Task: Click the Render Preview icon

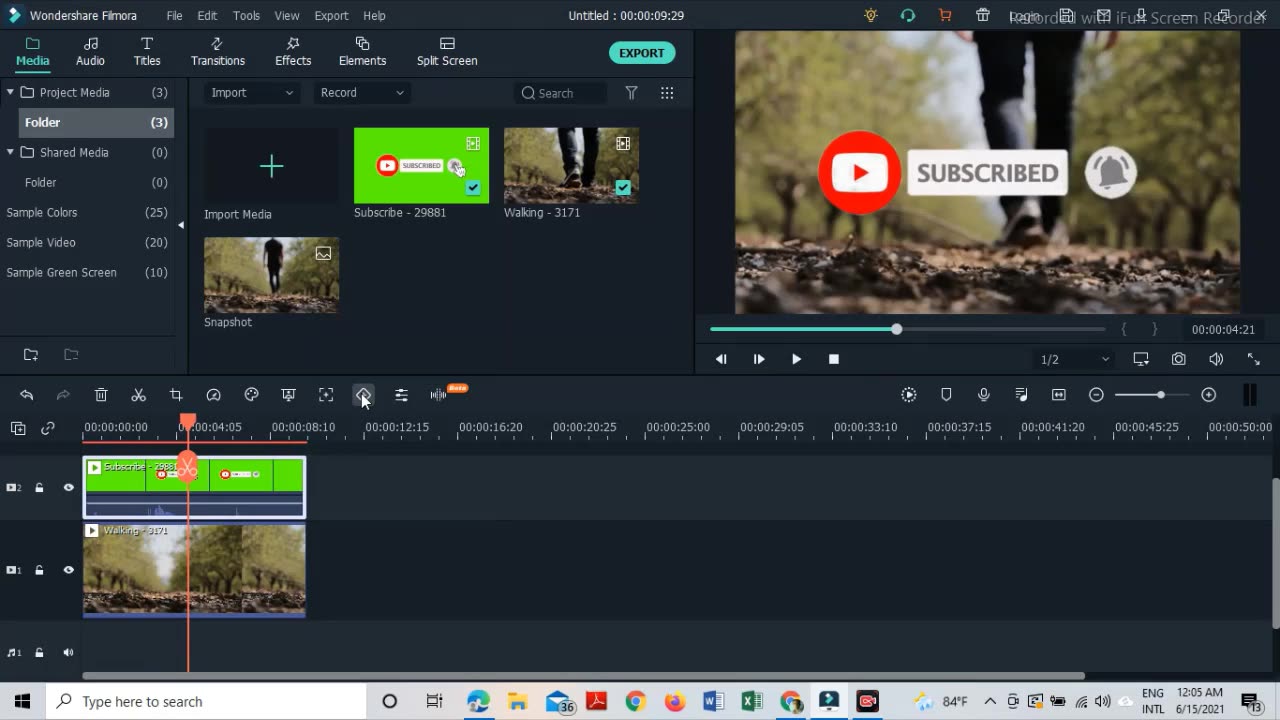Action: [x=909, y=395]
